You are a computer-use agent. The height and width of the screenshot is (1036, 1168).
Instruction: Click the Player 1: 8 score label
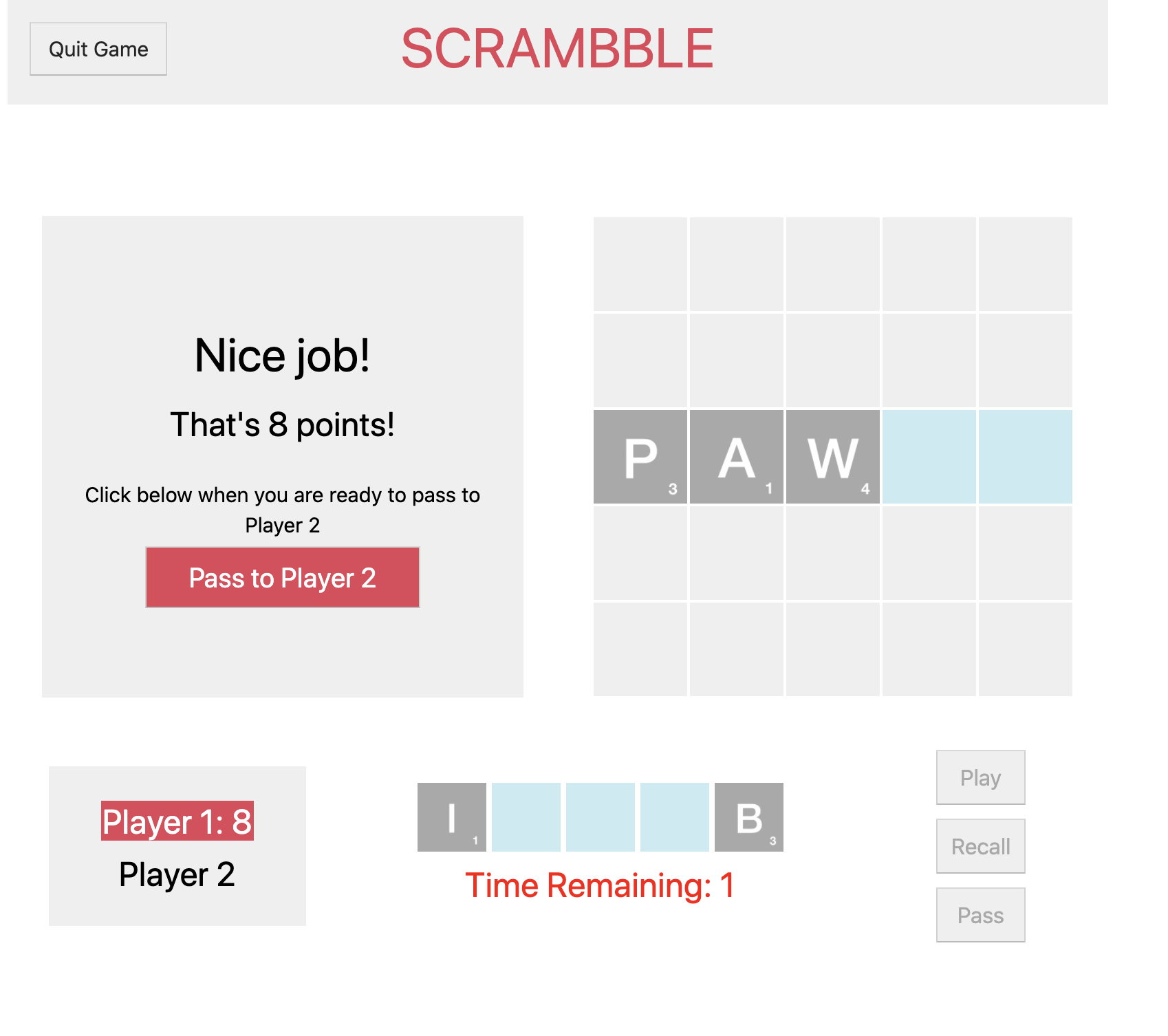[177, 821]
